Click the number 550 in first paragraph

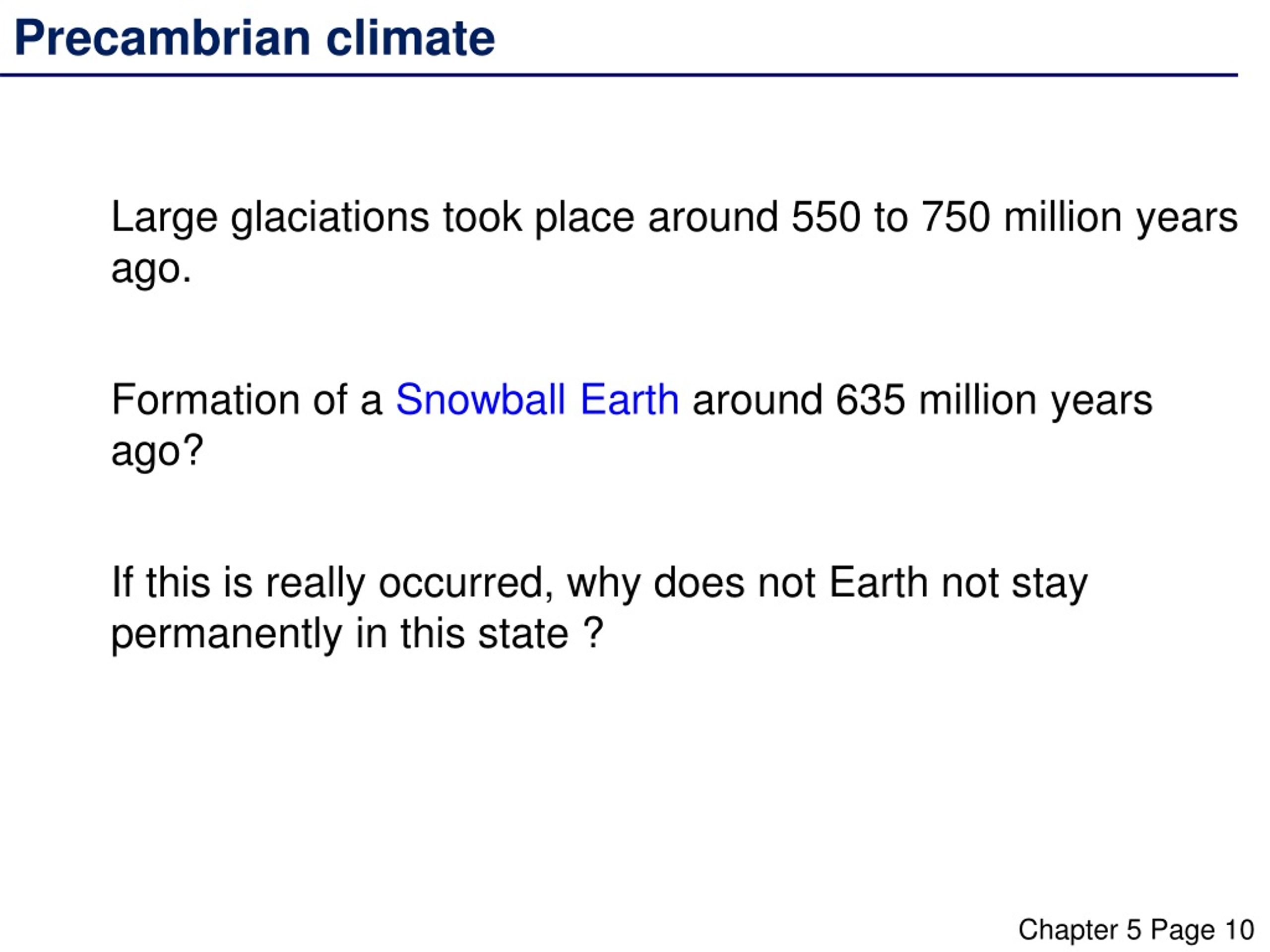[826, 218]
